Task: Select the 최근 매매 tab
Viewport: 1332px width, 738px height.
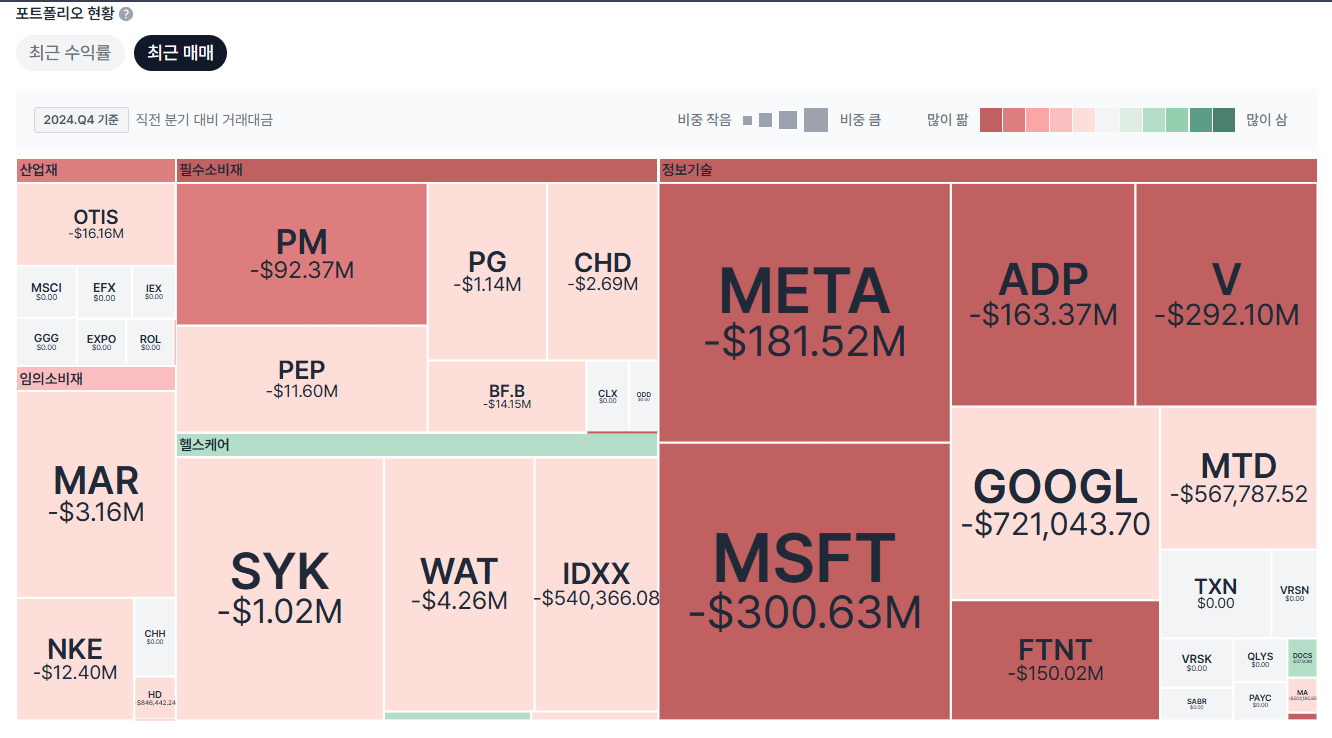Action: point(181,53)
